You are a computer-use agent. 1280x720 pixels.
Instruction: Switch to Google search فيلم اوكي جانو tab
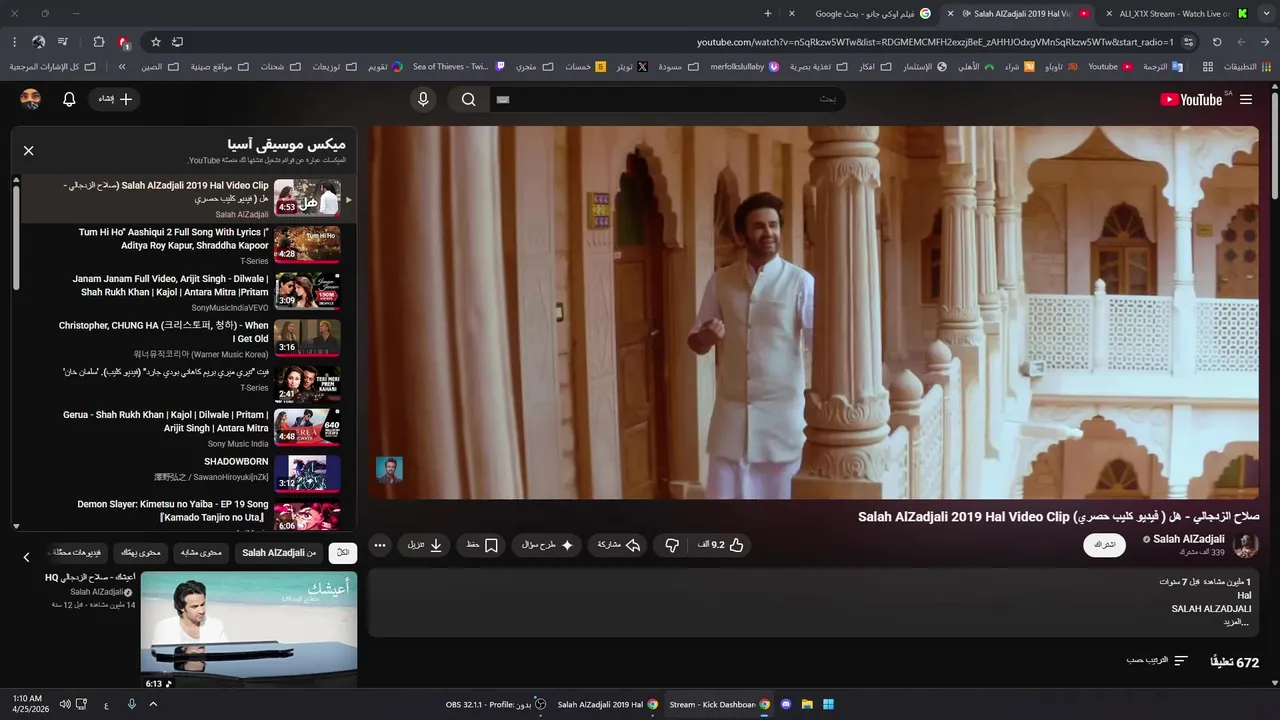pyautogui.click(x=865, y=14)
